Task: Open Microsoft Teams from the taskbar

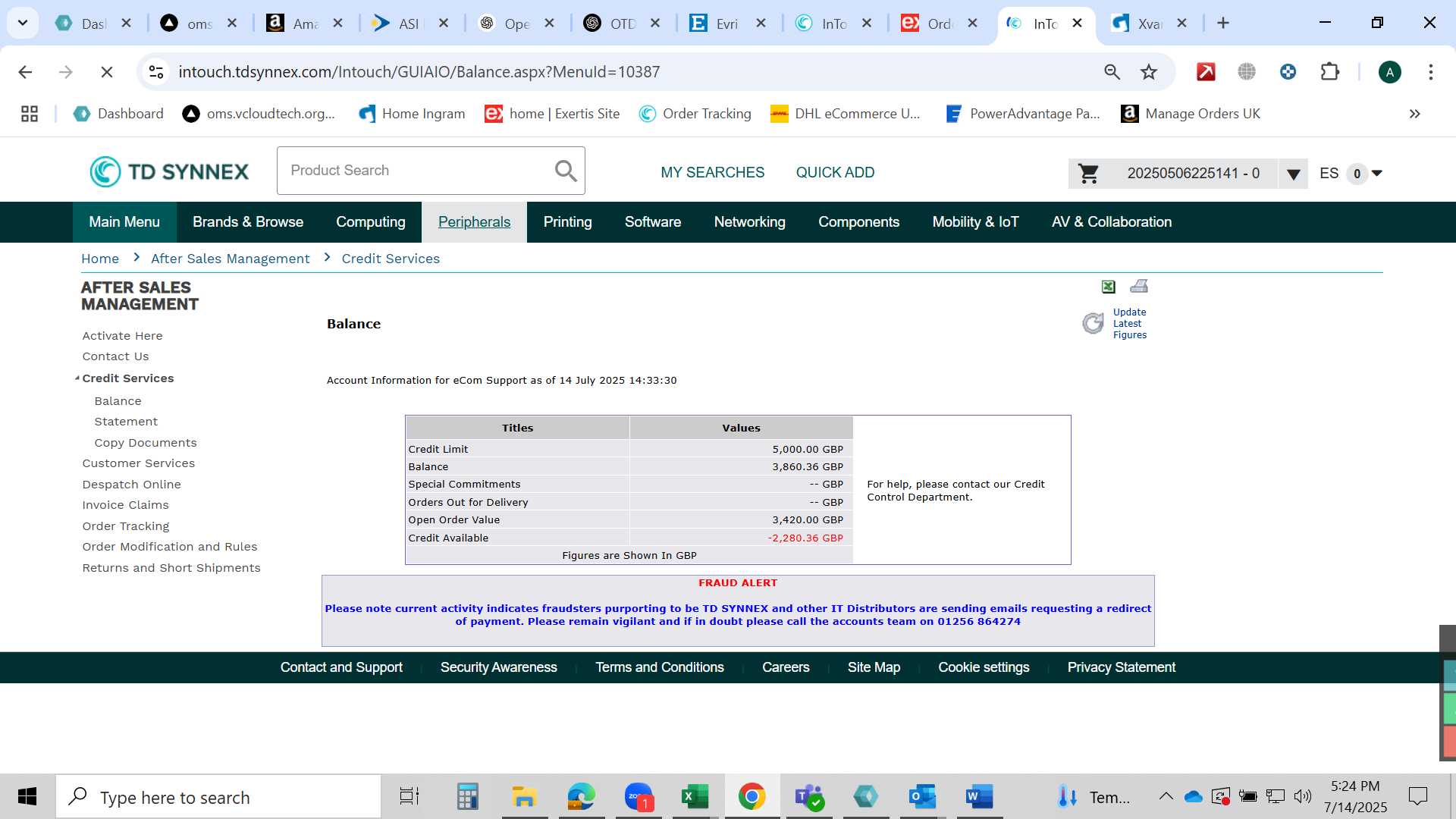Action: click(x=809, y=796)
